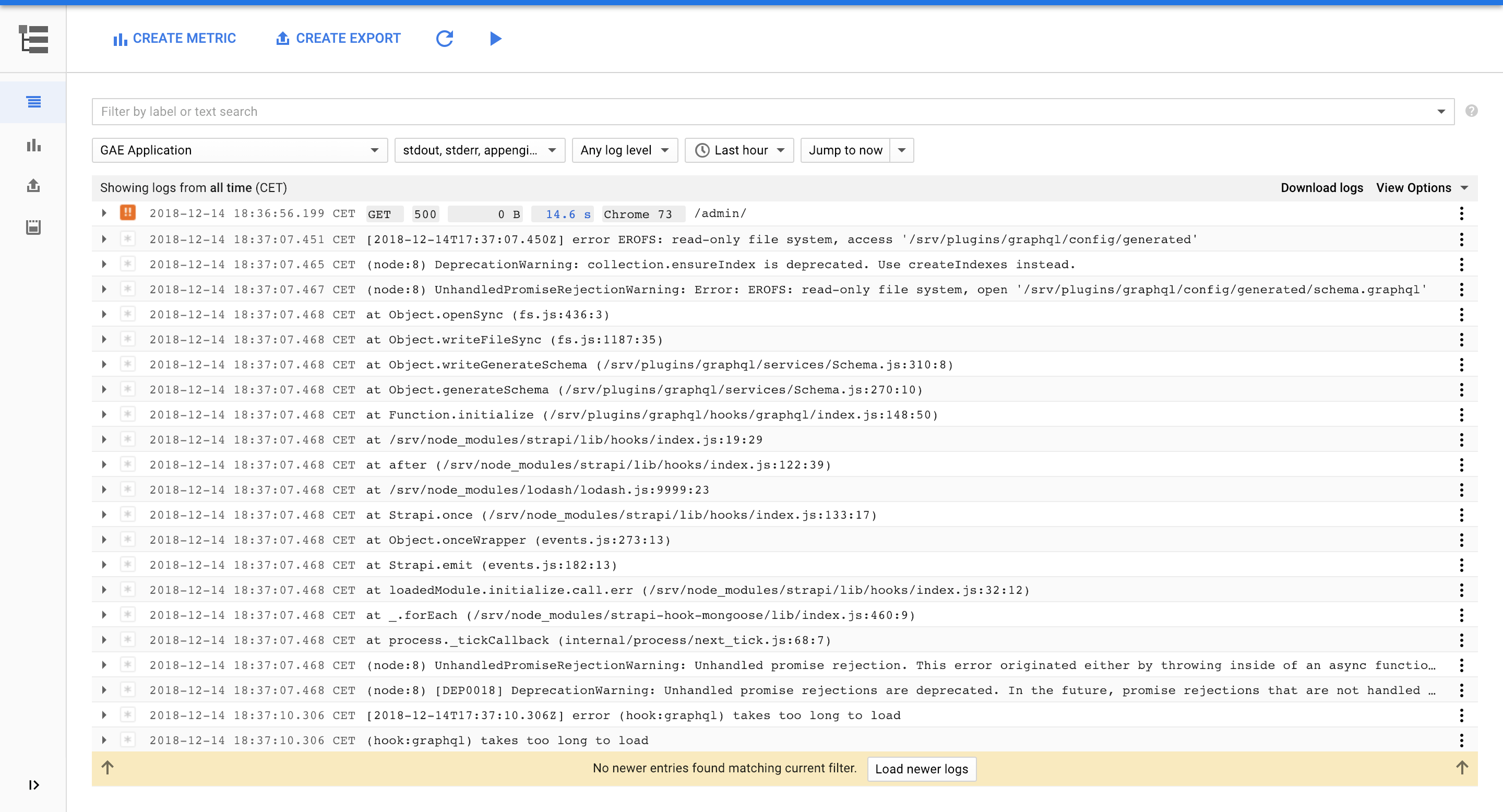
Task: Open the Logs ingestion icon in sidebar
Action: [x=33, y=228]
